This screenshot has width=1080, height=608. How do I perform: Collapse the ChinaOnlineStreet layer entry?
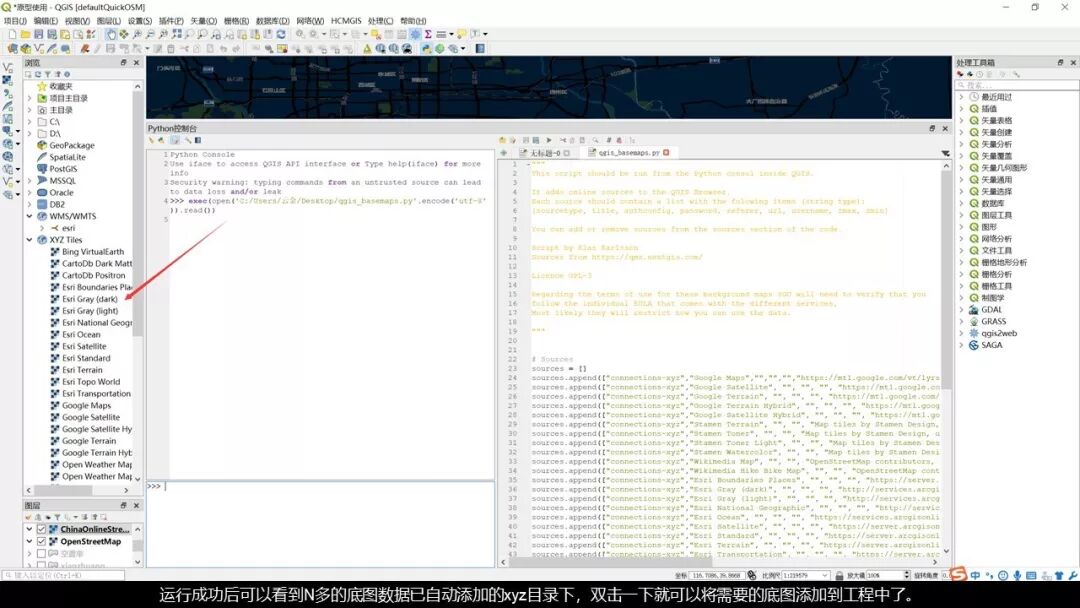point(30,530)
